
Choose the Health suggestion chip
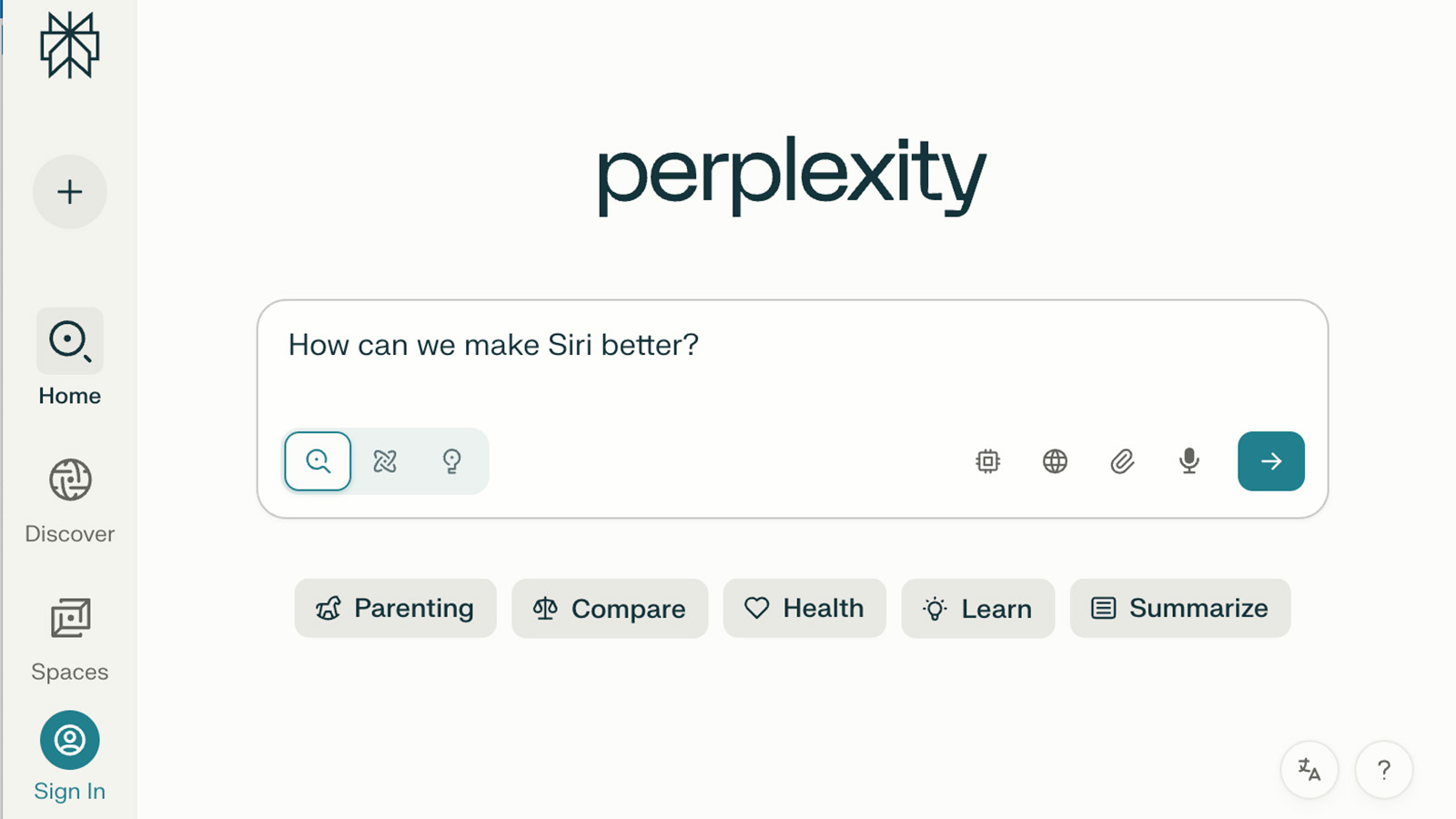point(804,608)
